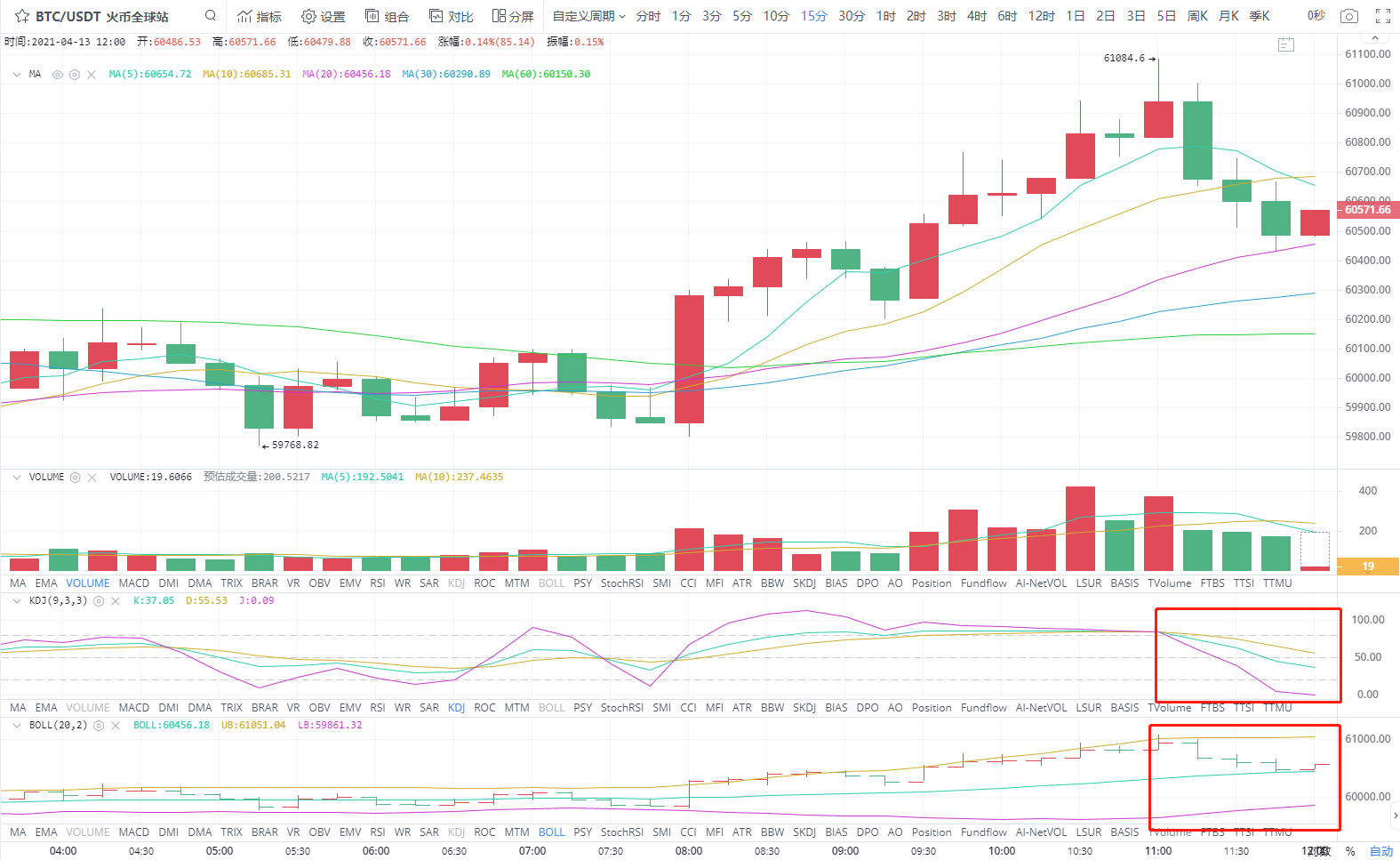Enter fullscreen mode with the expand icon
This screenshot has height=860, width=1400.
pos(1383,16)
